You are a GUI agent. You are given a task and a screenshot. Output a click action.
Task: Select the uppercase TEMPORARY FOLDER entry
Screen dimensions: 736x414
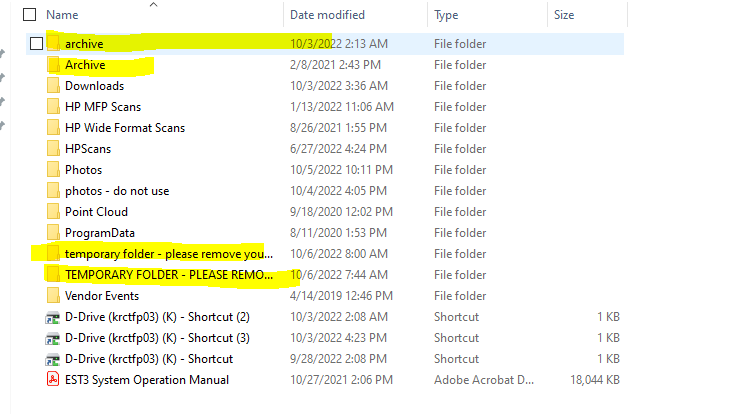pos(168,275)
